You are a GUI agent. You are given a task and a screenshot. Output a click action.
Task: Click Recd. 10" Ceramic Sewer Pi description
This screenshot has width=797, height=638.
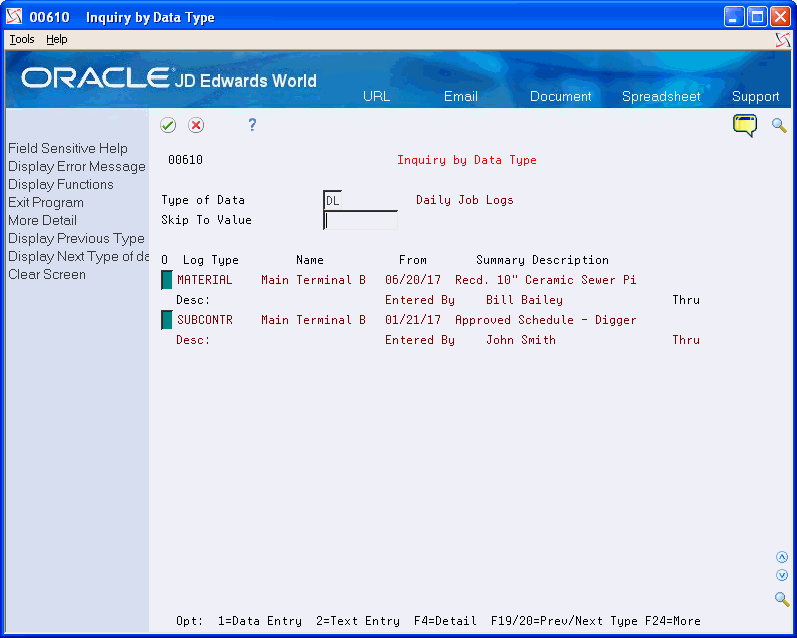point(545,280)
